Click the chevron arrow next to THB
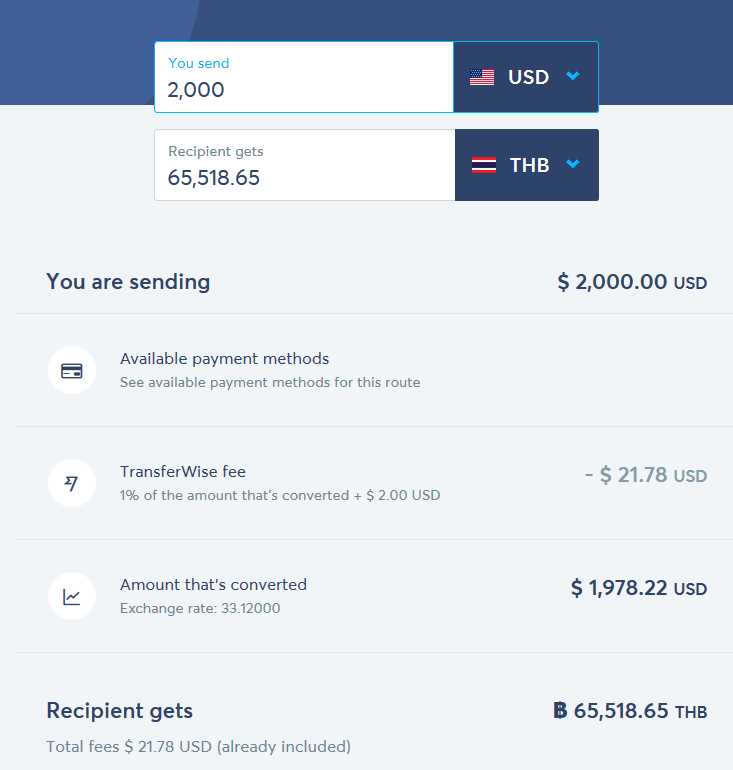 tap(573, 164)
